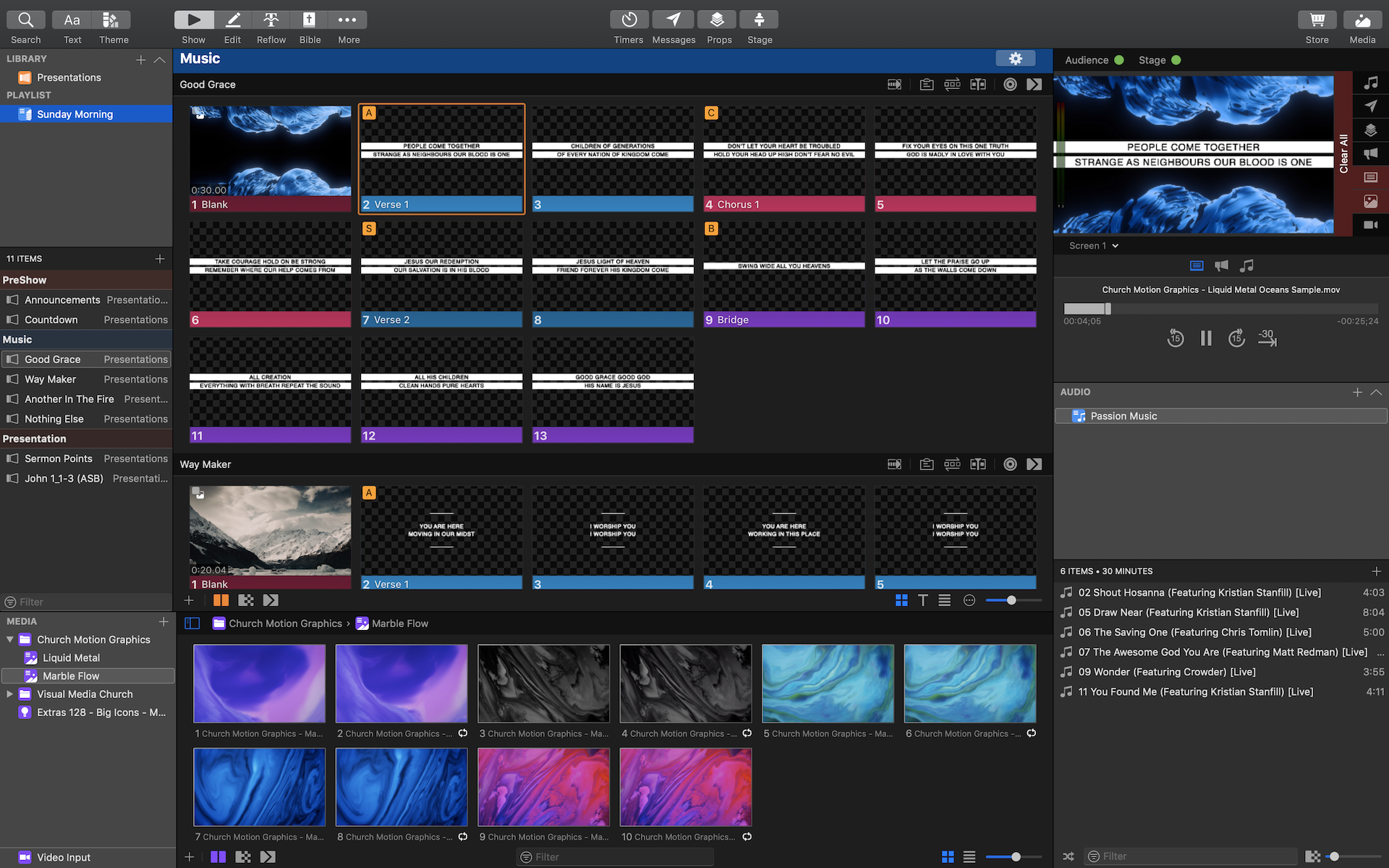Image resolution: width=1389 pixels, height=868 pixels.
Task: Select the Timers icon in toolbar
Action: 627,19
